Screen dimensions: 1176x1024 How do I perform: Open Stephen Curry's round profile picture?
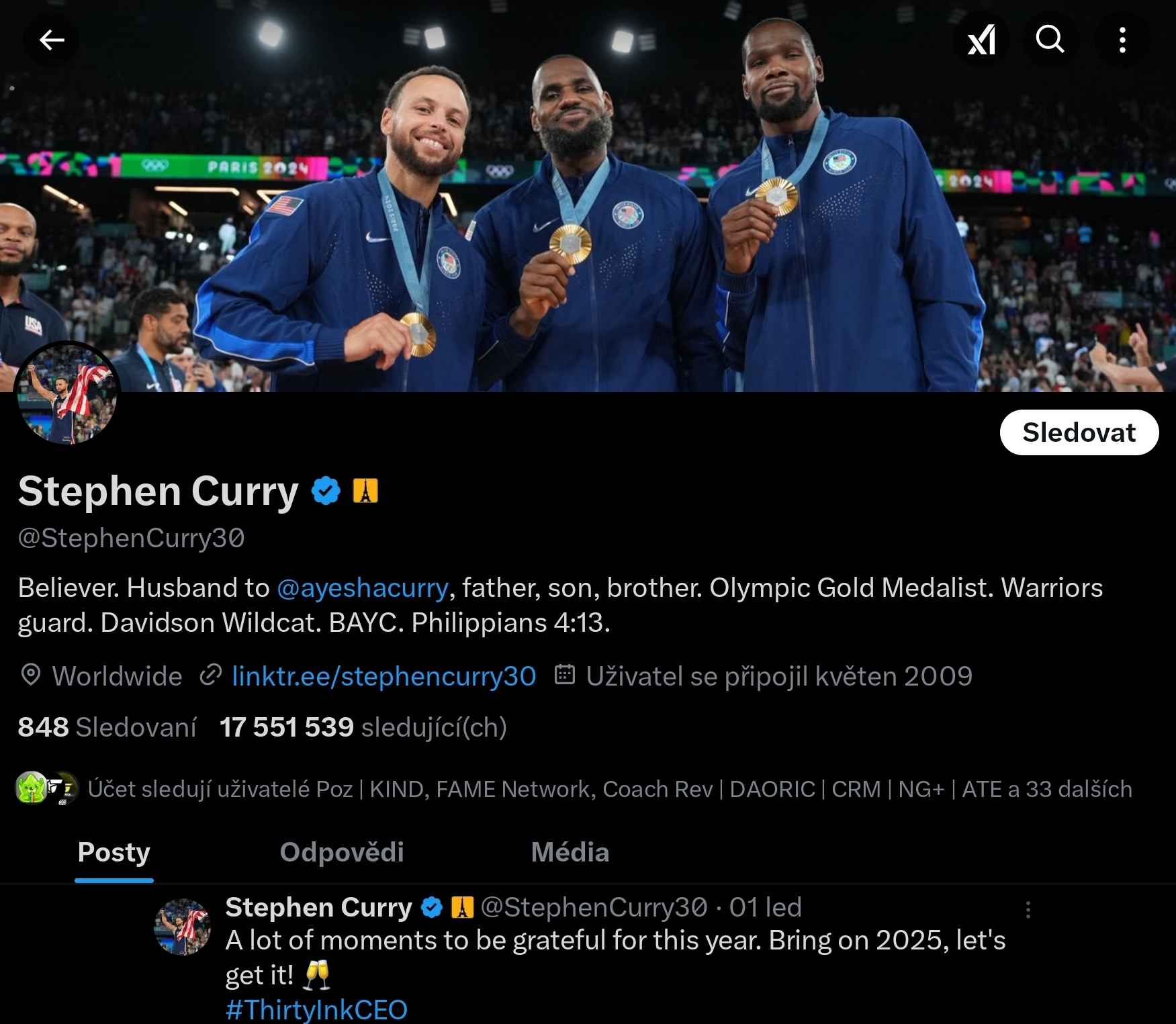click(67, 394)
